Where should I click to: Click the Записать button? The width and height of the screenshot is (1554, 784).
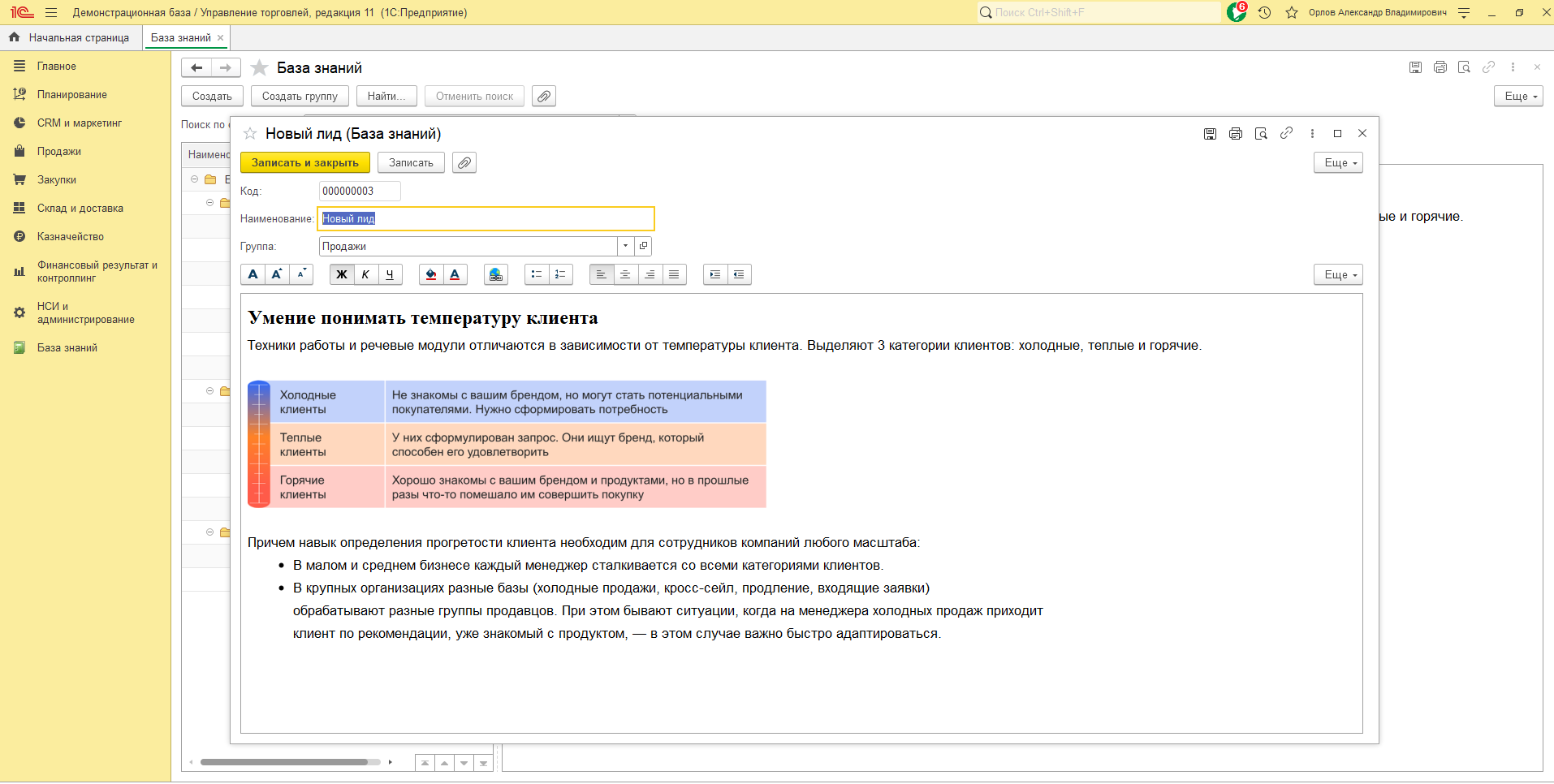pos(411,162)
